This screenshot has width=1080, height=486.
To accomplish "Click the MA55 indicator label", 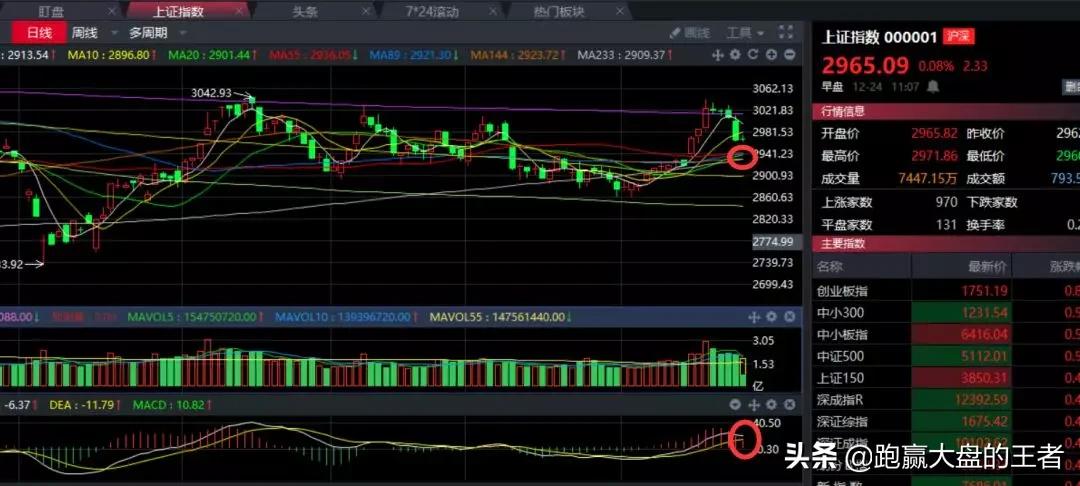I will (314, 55).
